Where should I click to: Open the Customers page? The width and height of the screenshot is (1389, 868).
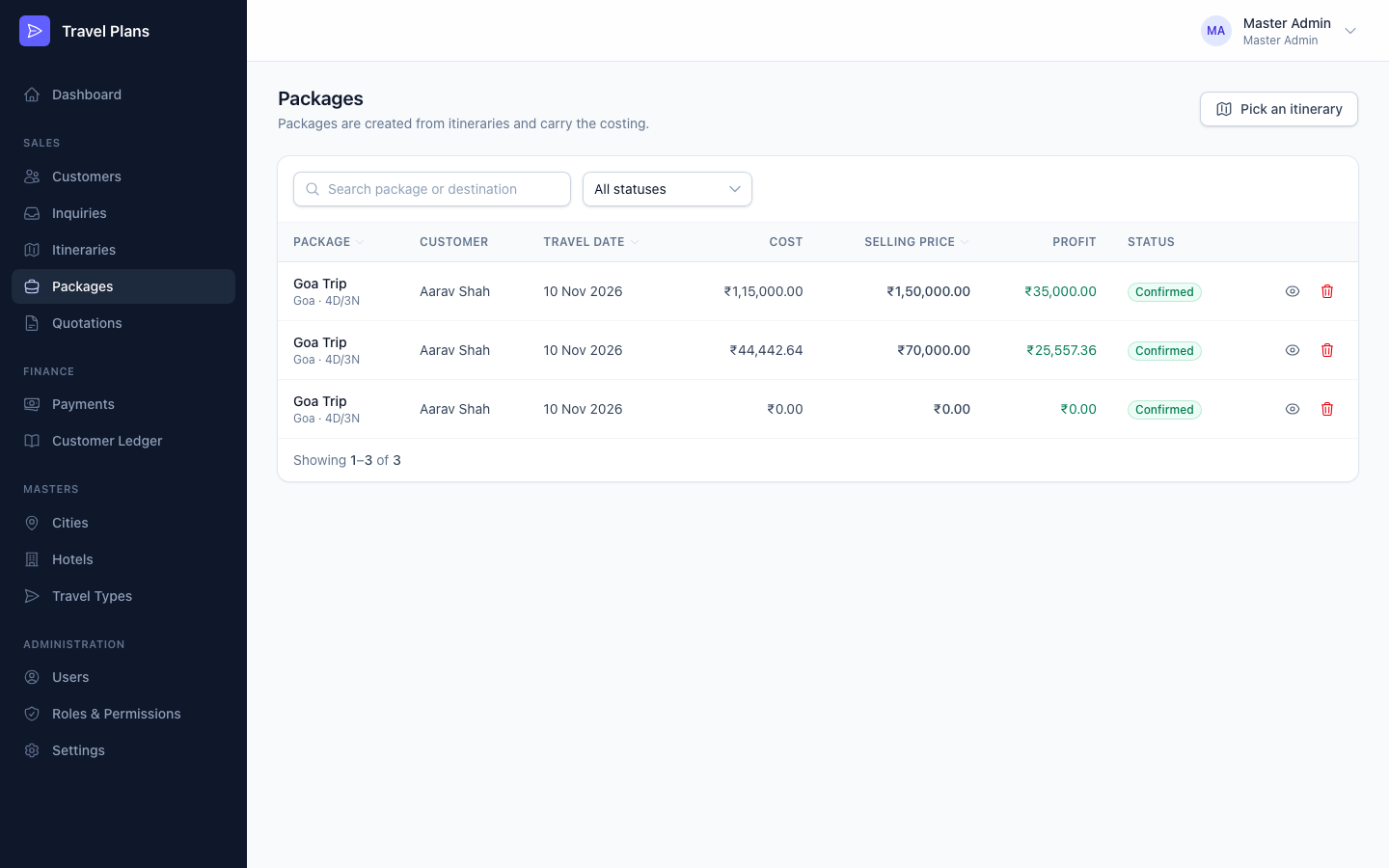pyautogui.click(x=123, y=176)
